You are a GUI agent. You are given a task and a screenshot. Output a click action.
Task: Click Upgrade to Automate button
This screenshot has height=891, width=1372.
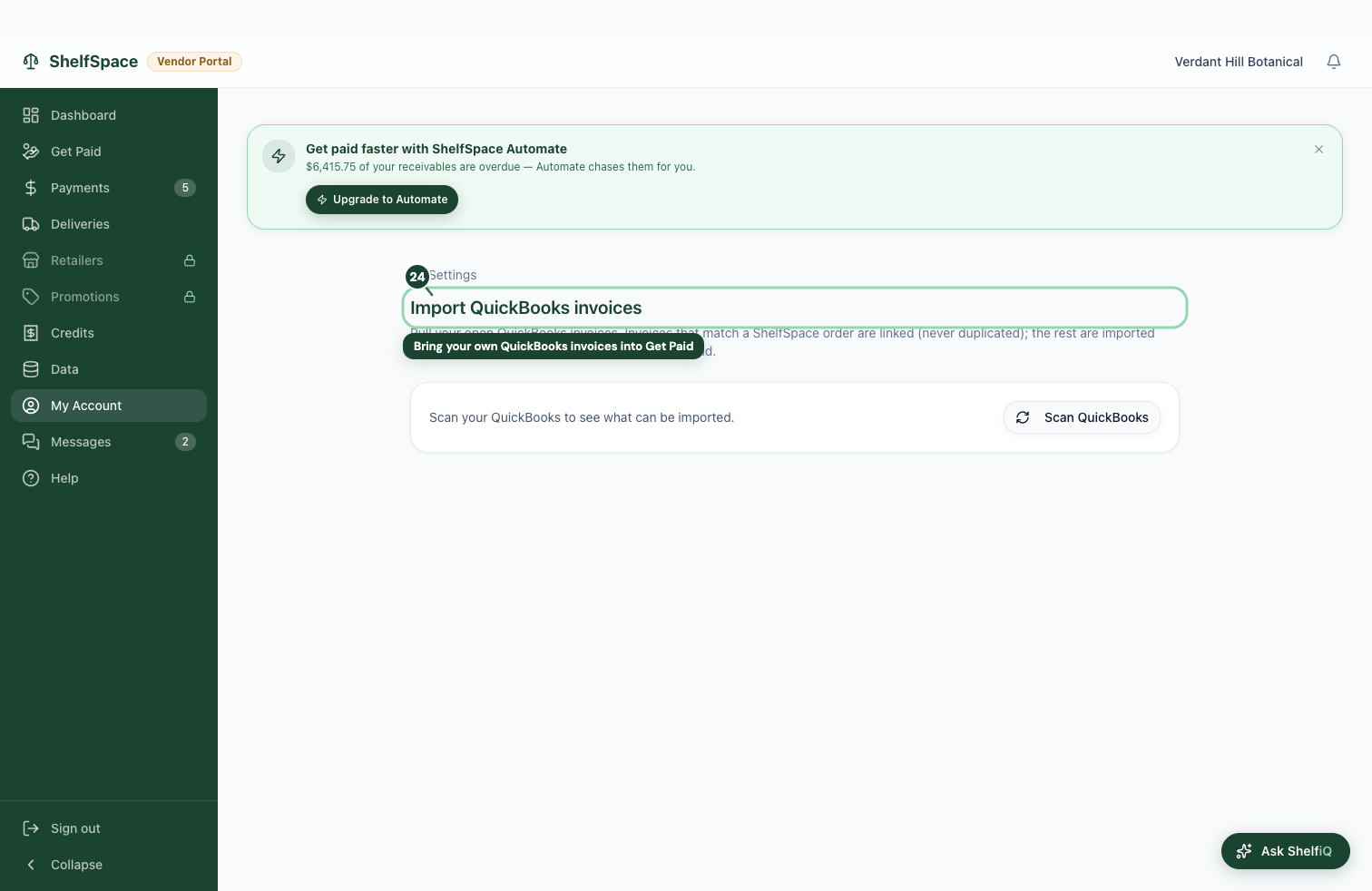pos(382,200)
